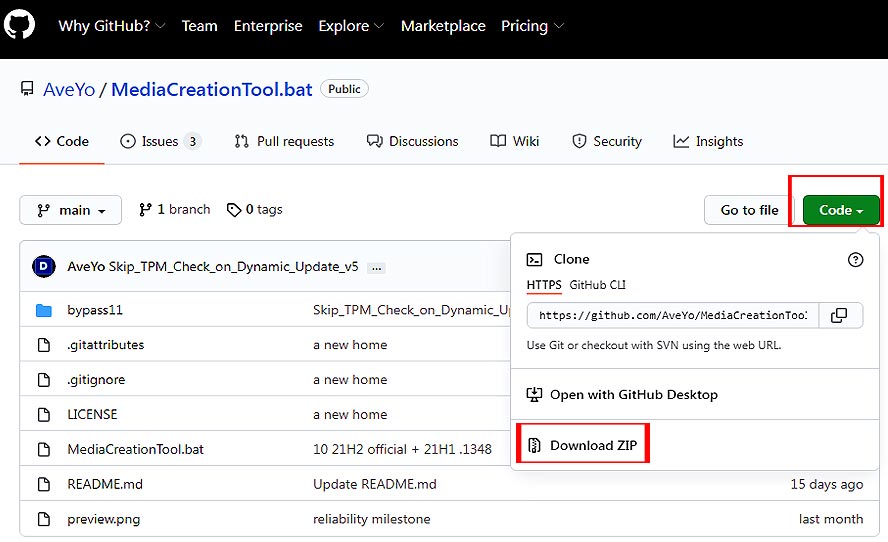This screenshot has height=542, width=888.
Task: Click the branch icon beside 1 branch
Action: [x=145, y=210]
